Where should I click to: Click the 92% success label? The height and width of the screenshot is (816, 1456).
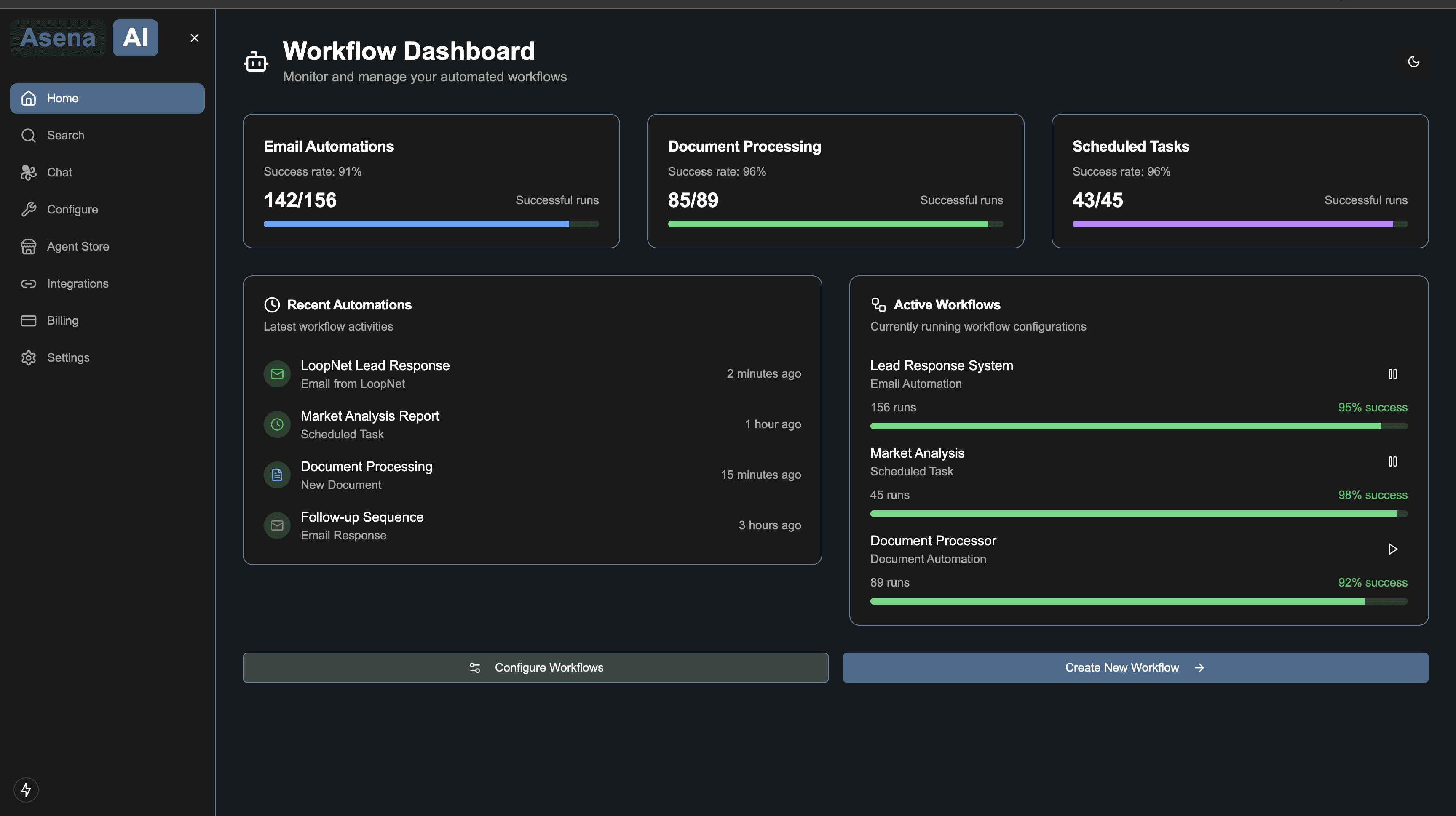(x=1373, y=582)
